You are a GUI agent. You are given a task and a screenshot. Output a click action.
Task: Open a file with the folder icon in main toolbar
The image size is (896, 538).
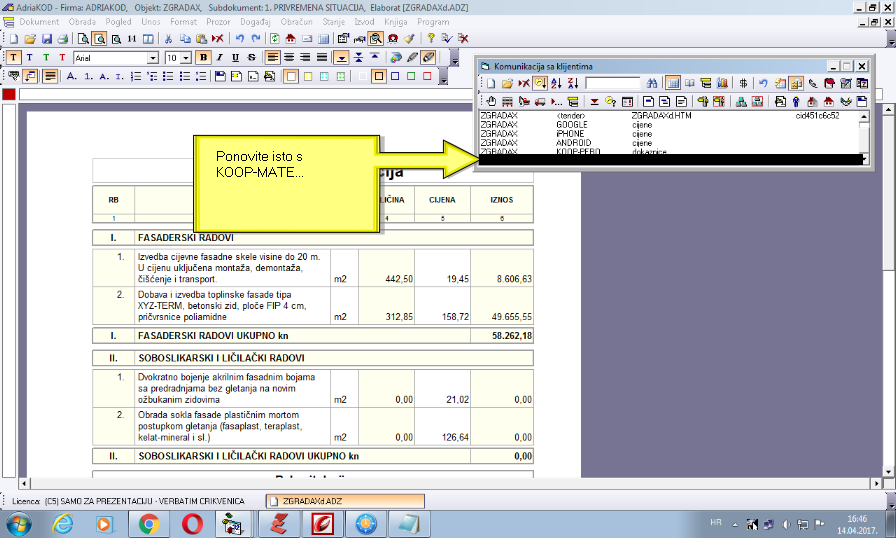(x=30, y=39)
